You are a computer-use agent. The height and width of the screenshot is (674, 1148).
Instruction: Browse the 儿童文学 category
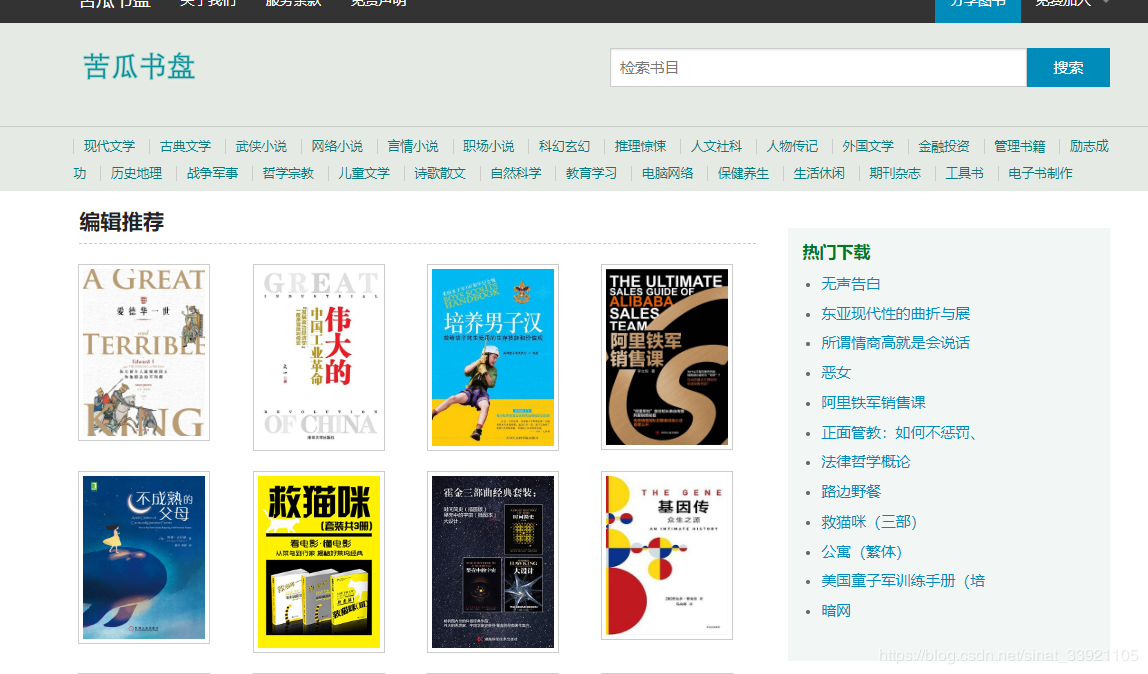pos(364,173)
